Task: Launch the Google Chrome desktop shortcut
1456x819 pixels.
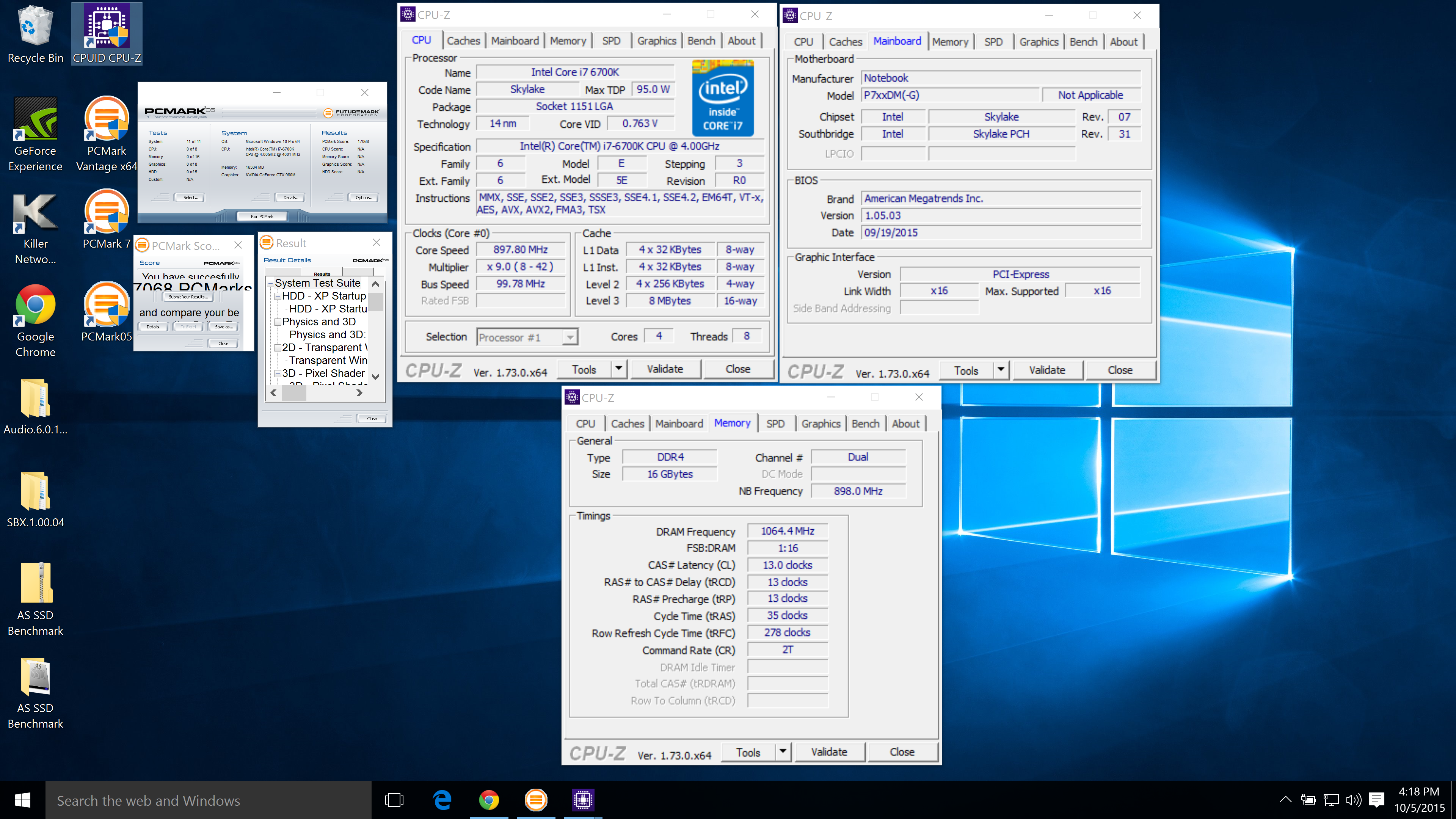Action: [x=35, y=320]
